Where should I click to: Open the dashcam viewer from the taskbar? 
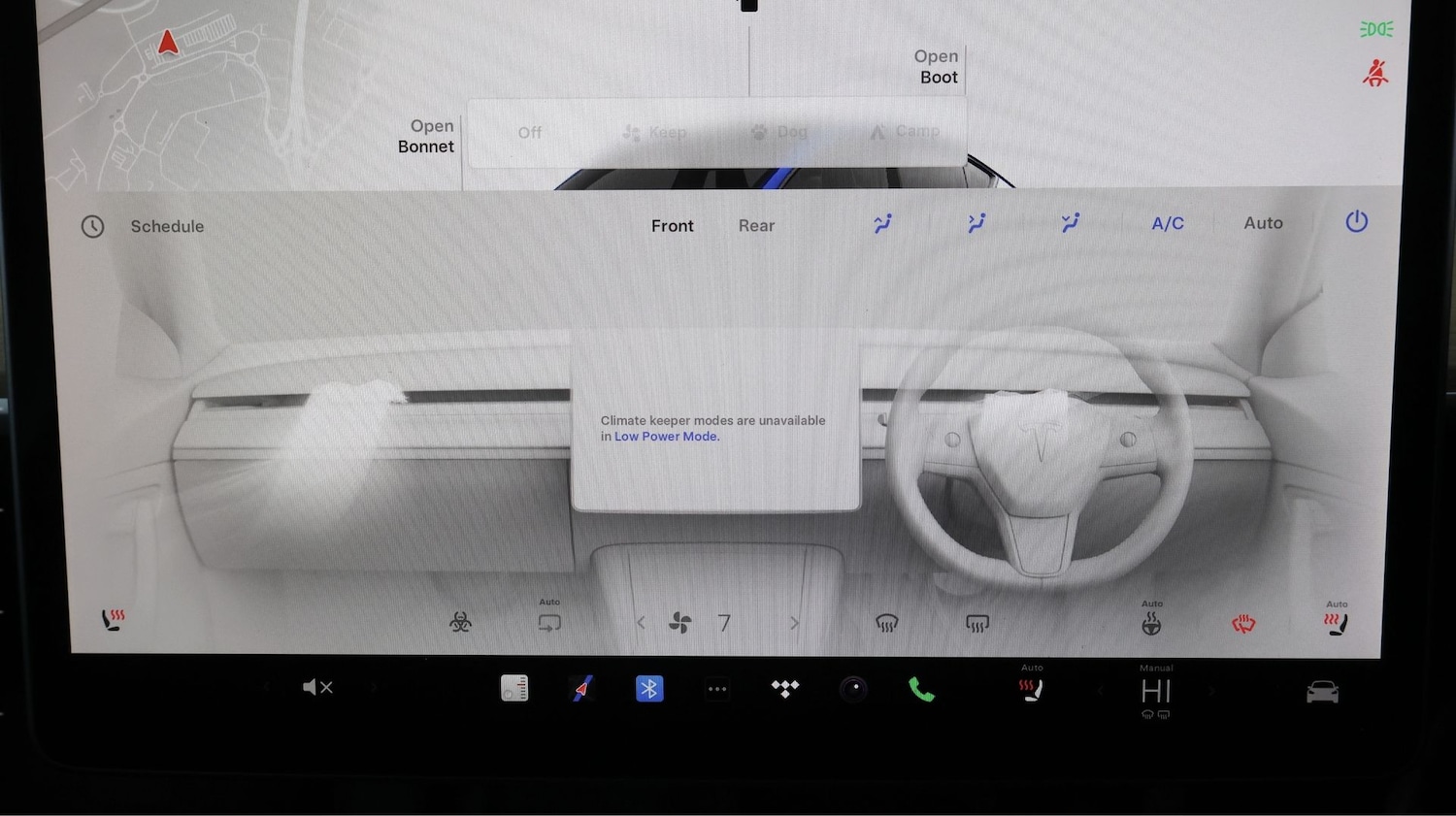pos(854,689)
